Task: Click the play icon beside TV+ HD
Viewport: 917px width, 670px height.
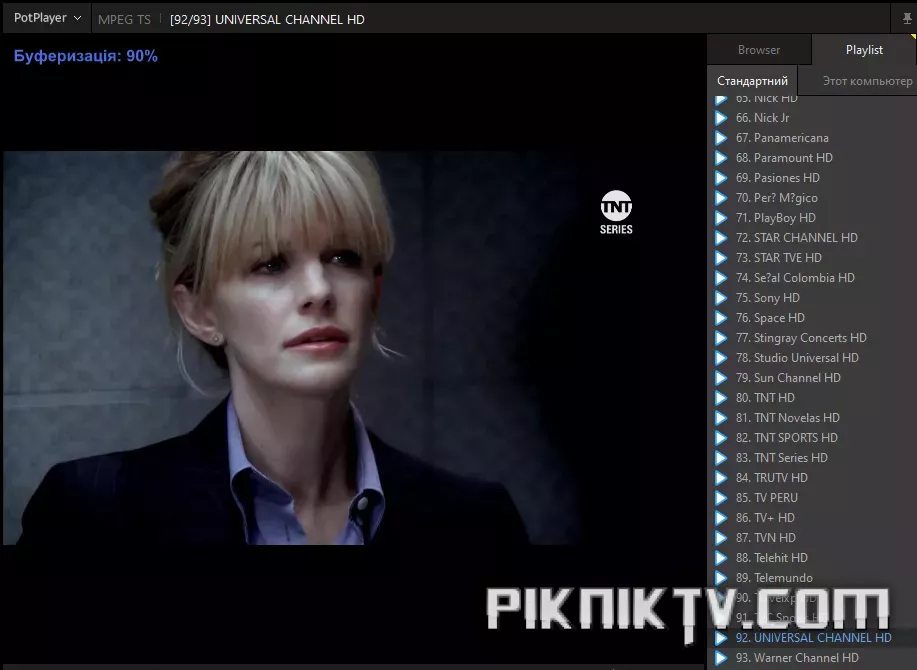Action: pyautogui.click(x=721, y=518)
